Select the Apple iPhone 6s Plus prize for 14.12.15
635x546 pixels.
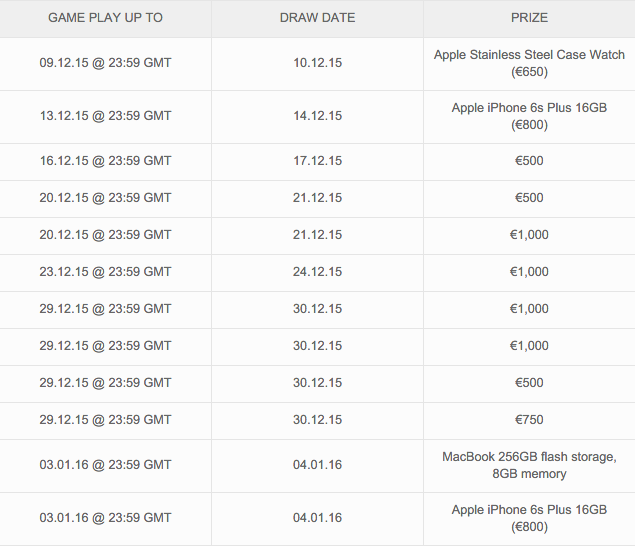pyautogui.click(x=529, y=116)
